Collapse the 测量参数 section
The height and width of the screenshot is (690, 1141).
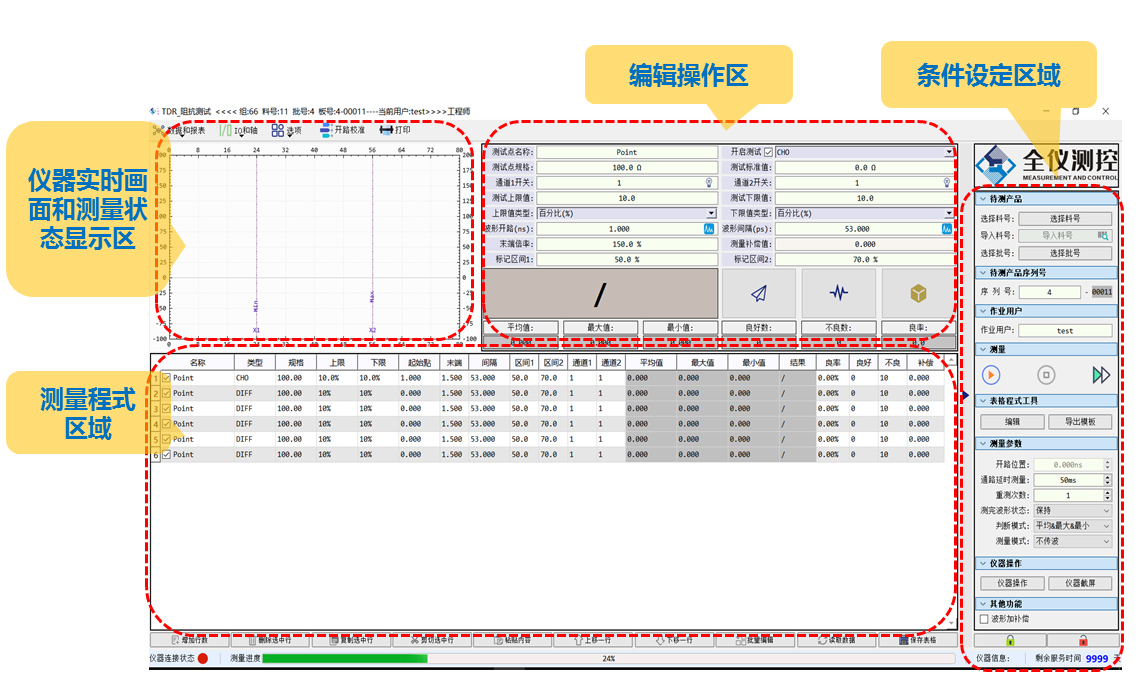[x=982, y=443]
